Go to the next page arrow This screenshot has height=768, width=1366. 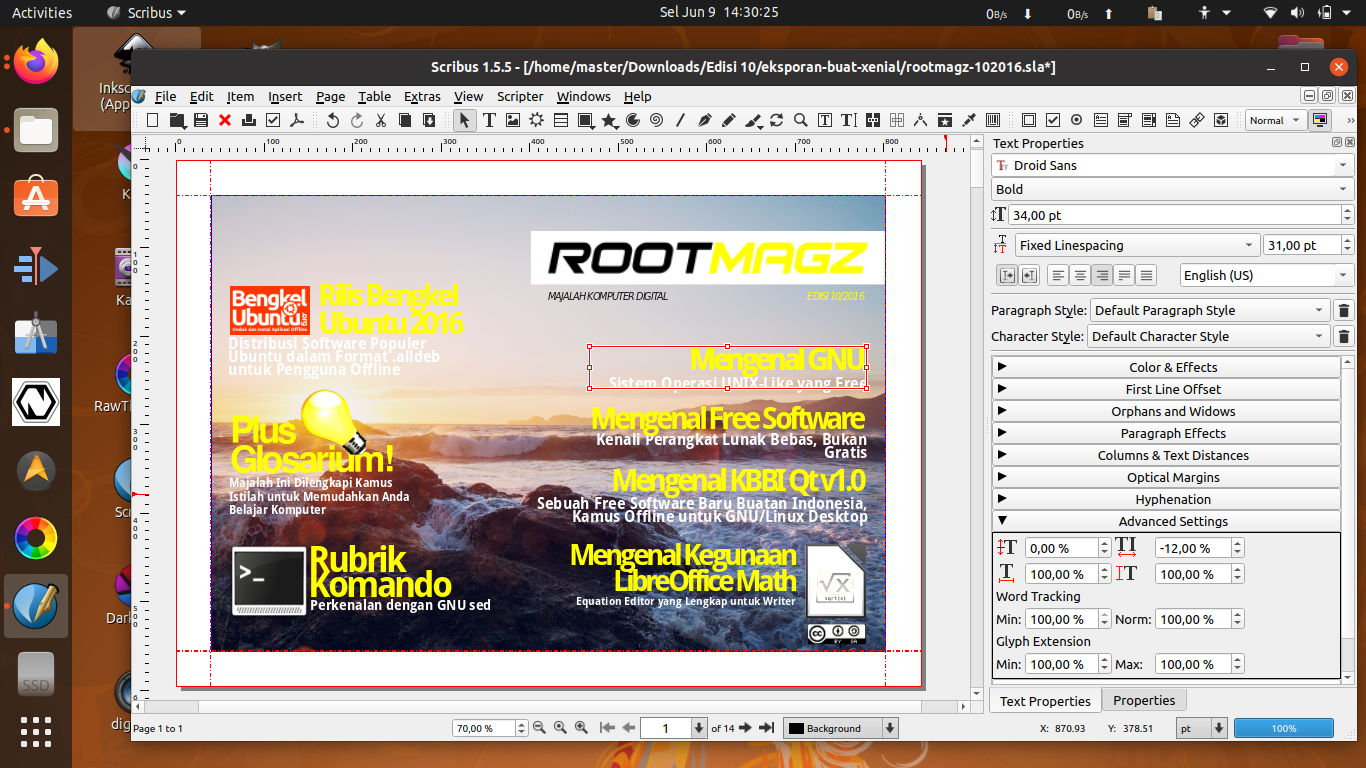click(745, 728)
